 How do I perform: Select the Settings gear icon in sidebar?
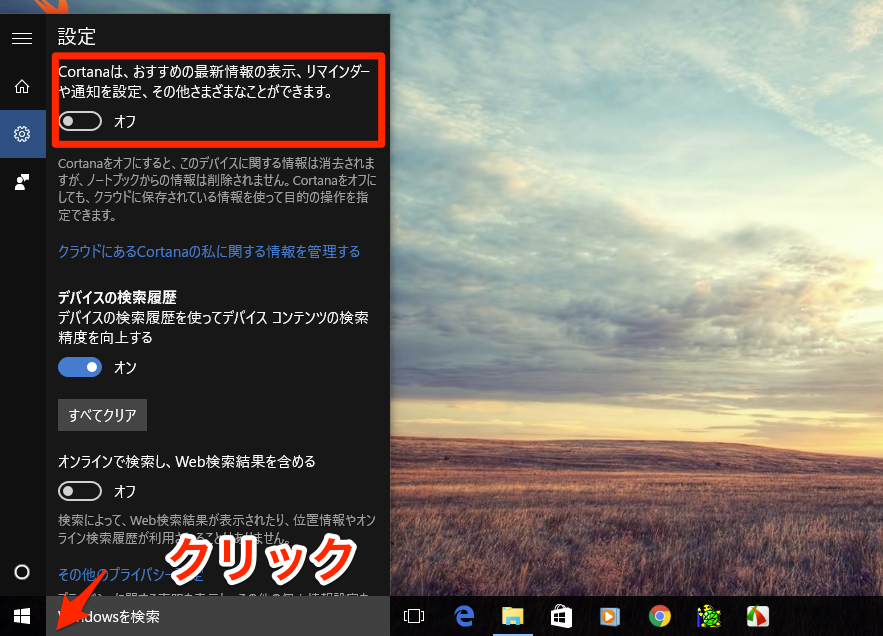pyautogui.click(x=22, y=134)
